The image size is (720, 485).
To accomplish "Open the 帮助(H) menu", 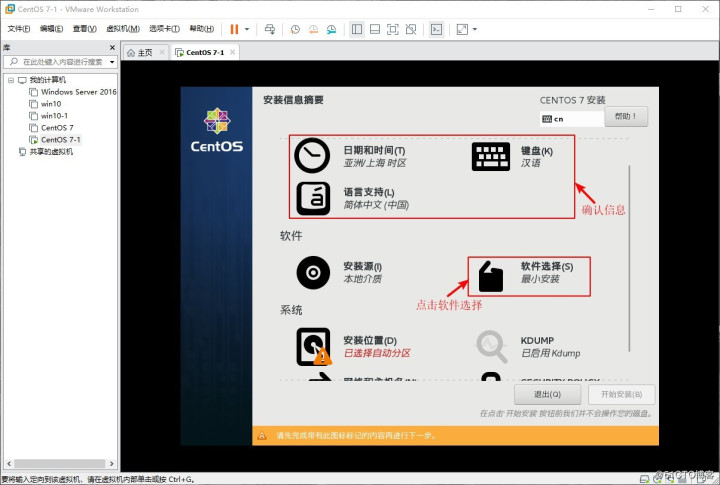I will (x=202, y=29).
